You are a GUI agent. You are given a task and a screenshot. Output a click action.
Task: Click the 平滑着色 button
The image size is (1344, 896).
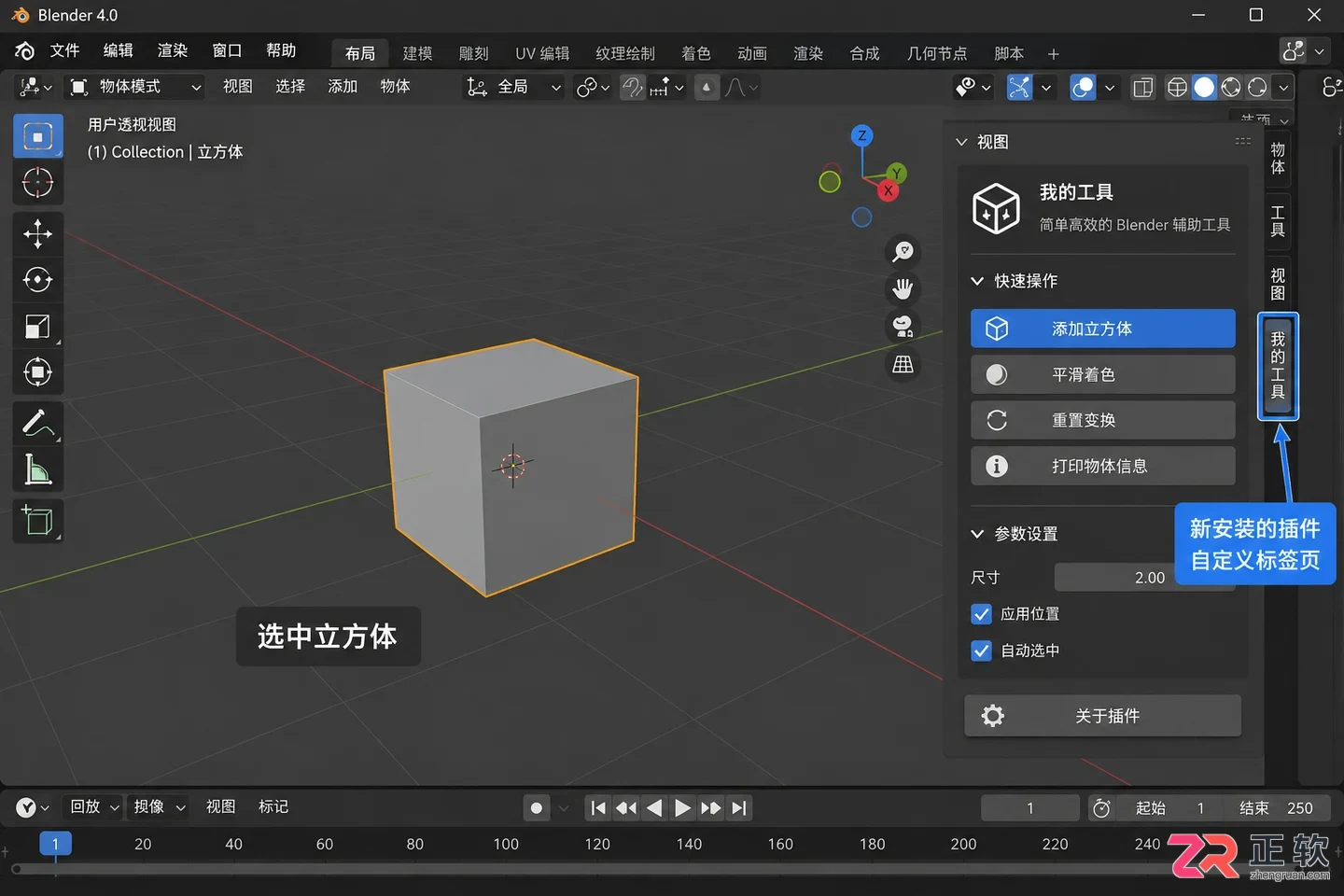click(1102, 374)
